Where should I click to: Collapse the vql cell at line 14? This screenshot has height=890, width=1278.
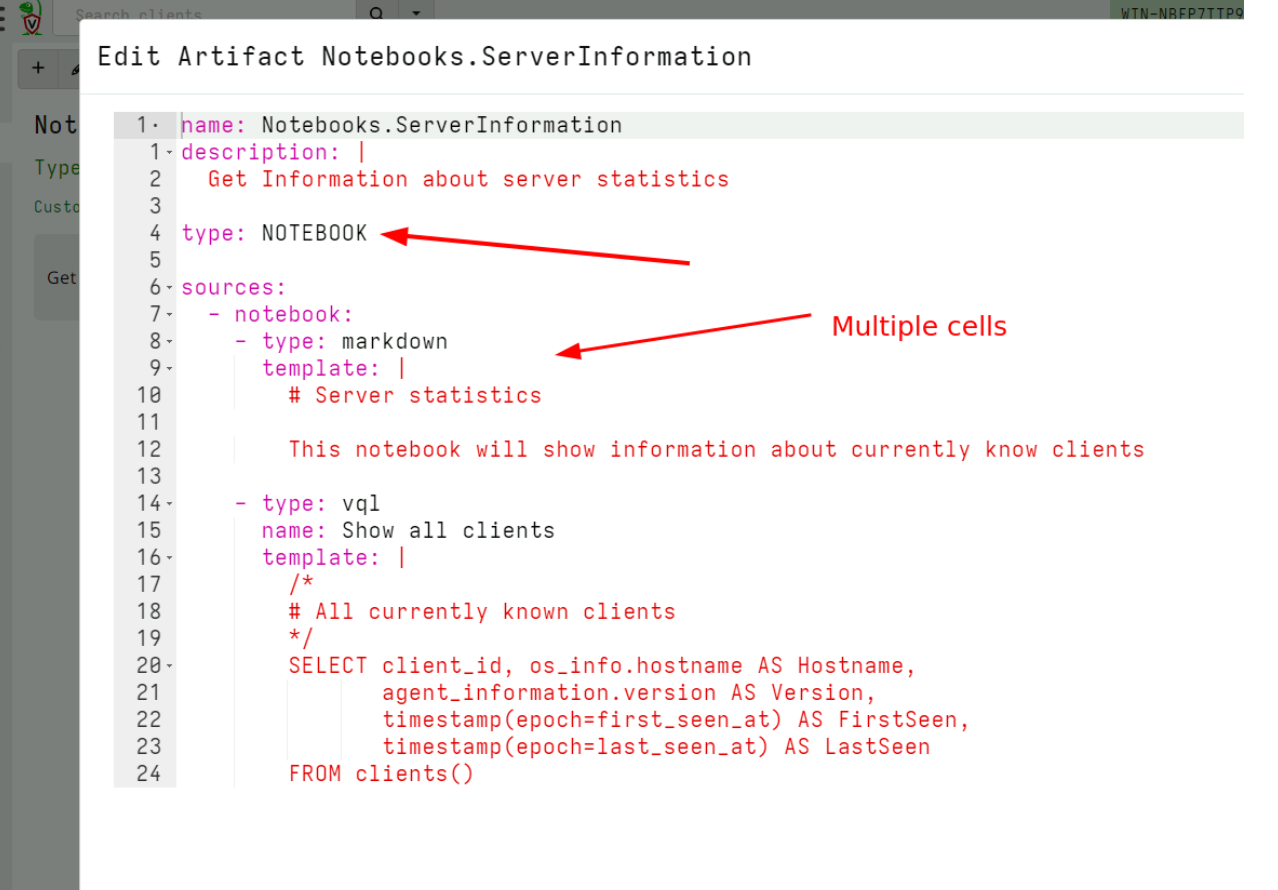click(x=168, y=503)
